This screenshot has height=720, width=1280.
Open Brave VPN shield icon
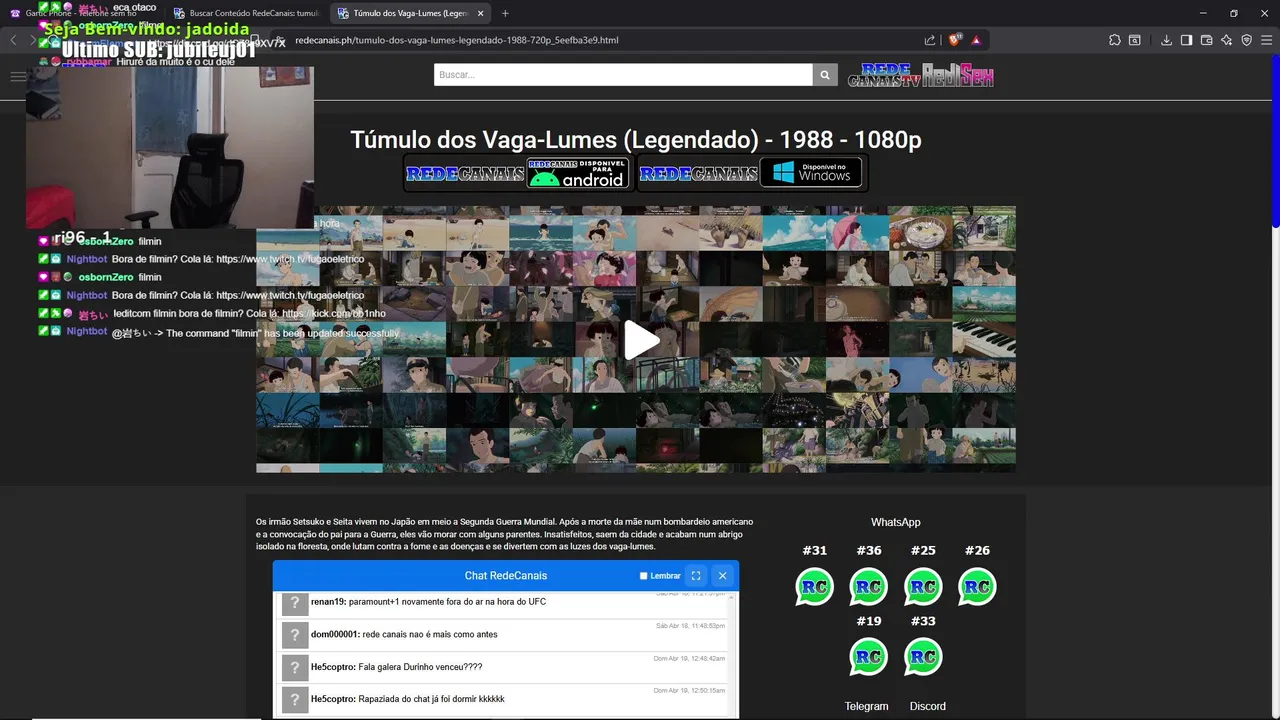point(1246,40)
